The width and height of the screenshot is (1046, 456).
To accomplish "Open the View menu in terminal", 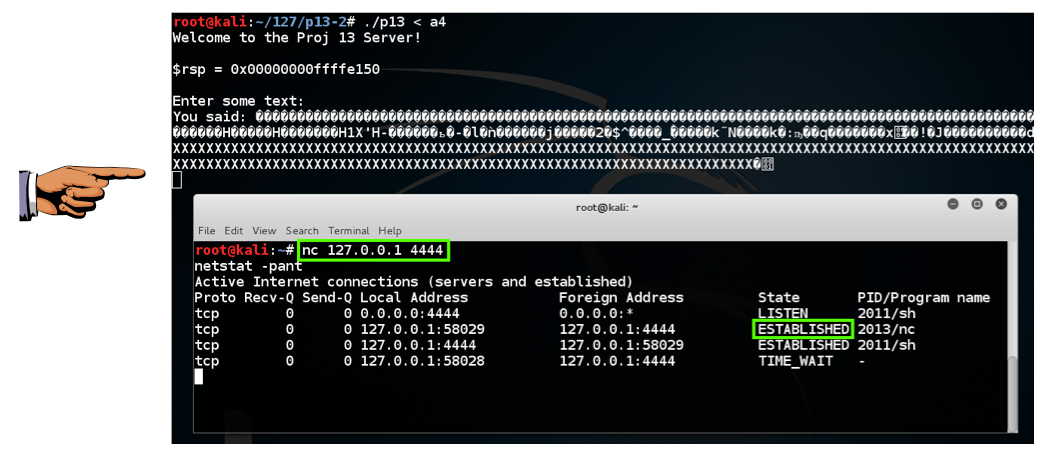I will 264,231.
